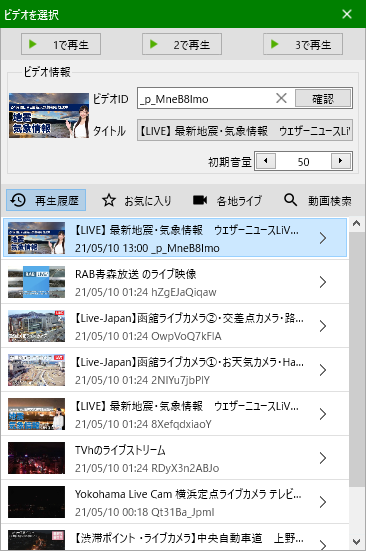Select Yokohama Live Cam entry
This screenshot has width=366, height=551.
[175, 501]
